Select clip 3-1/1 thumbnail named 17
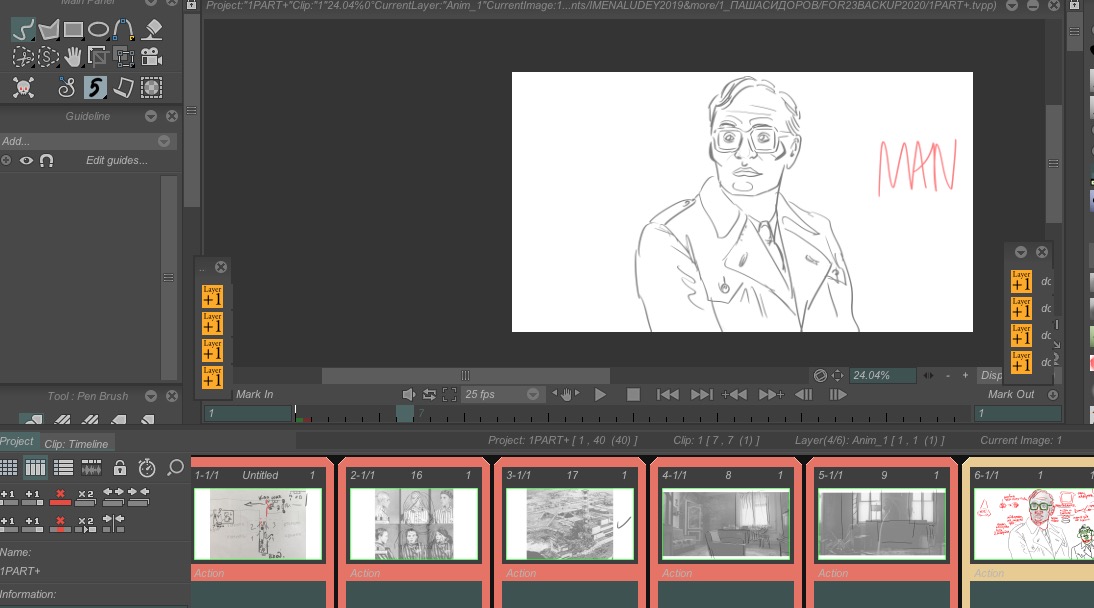 (570, 524)
